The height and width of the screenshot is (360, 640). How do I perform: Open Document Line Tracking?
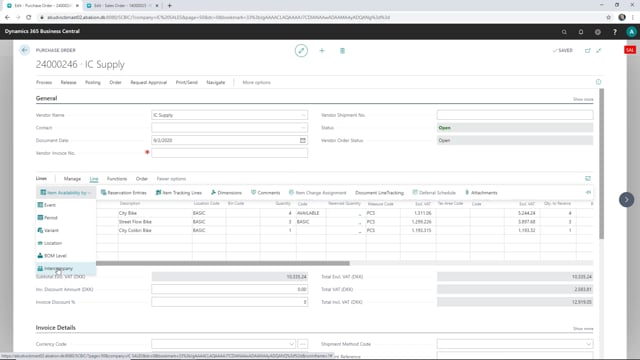[x=379, y=193]
